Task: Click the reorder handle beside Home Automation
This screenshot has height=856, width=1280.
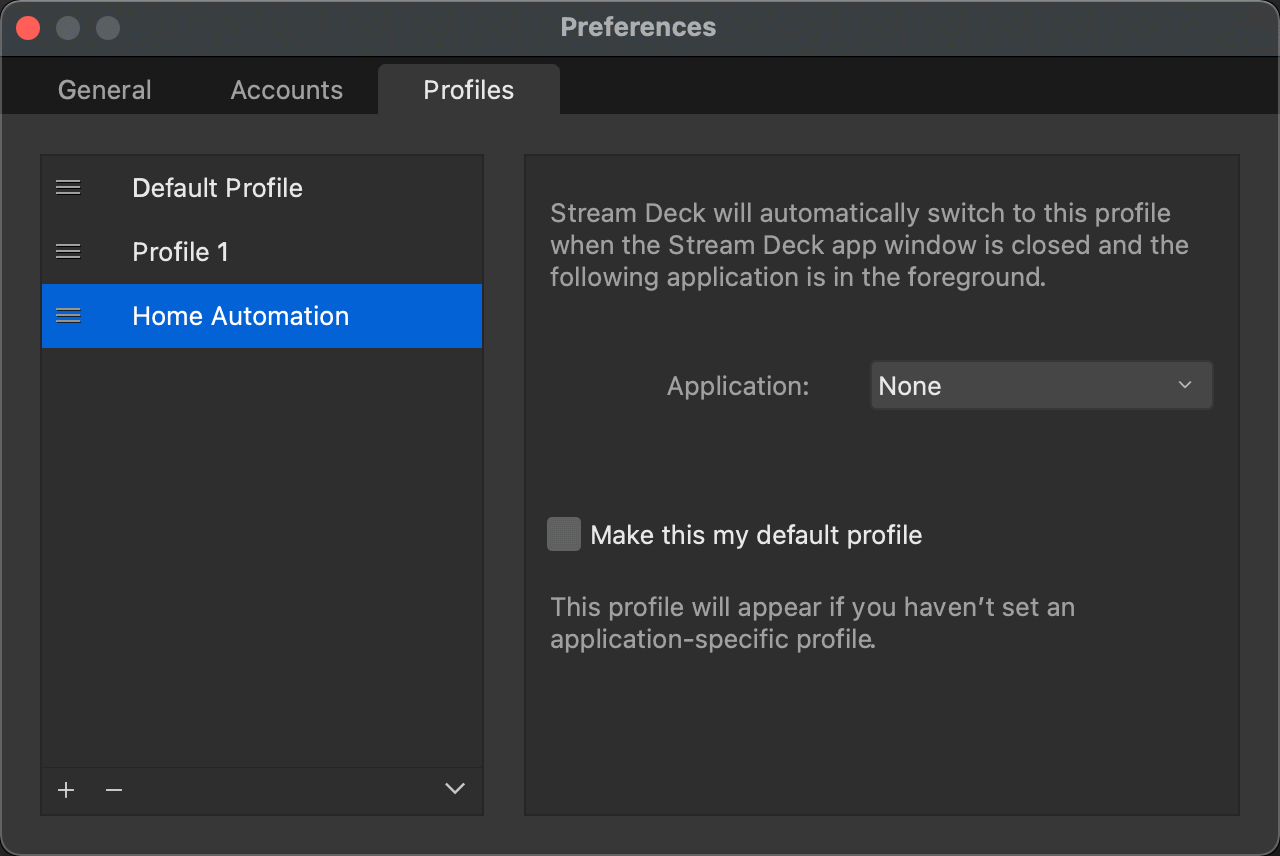Action: pyautogui.click(x=68, y=315)
